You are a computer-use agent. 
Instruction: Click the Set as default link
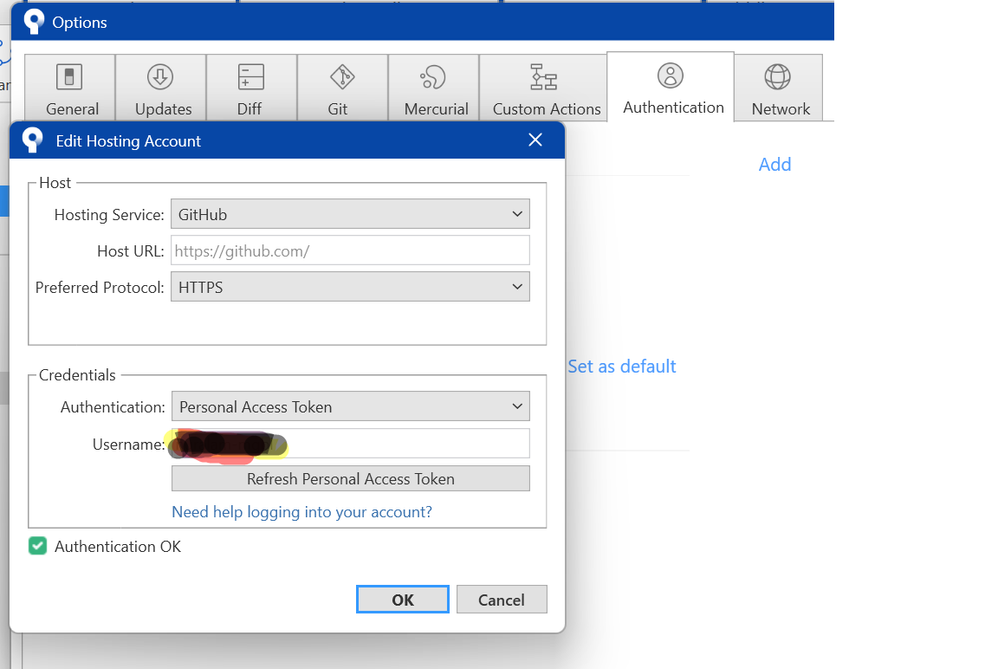pyautogui.click(x=622, y=367)
